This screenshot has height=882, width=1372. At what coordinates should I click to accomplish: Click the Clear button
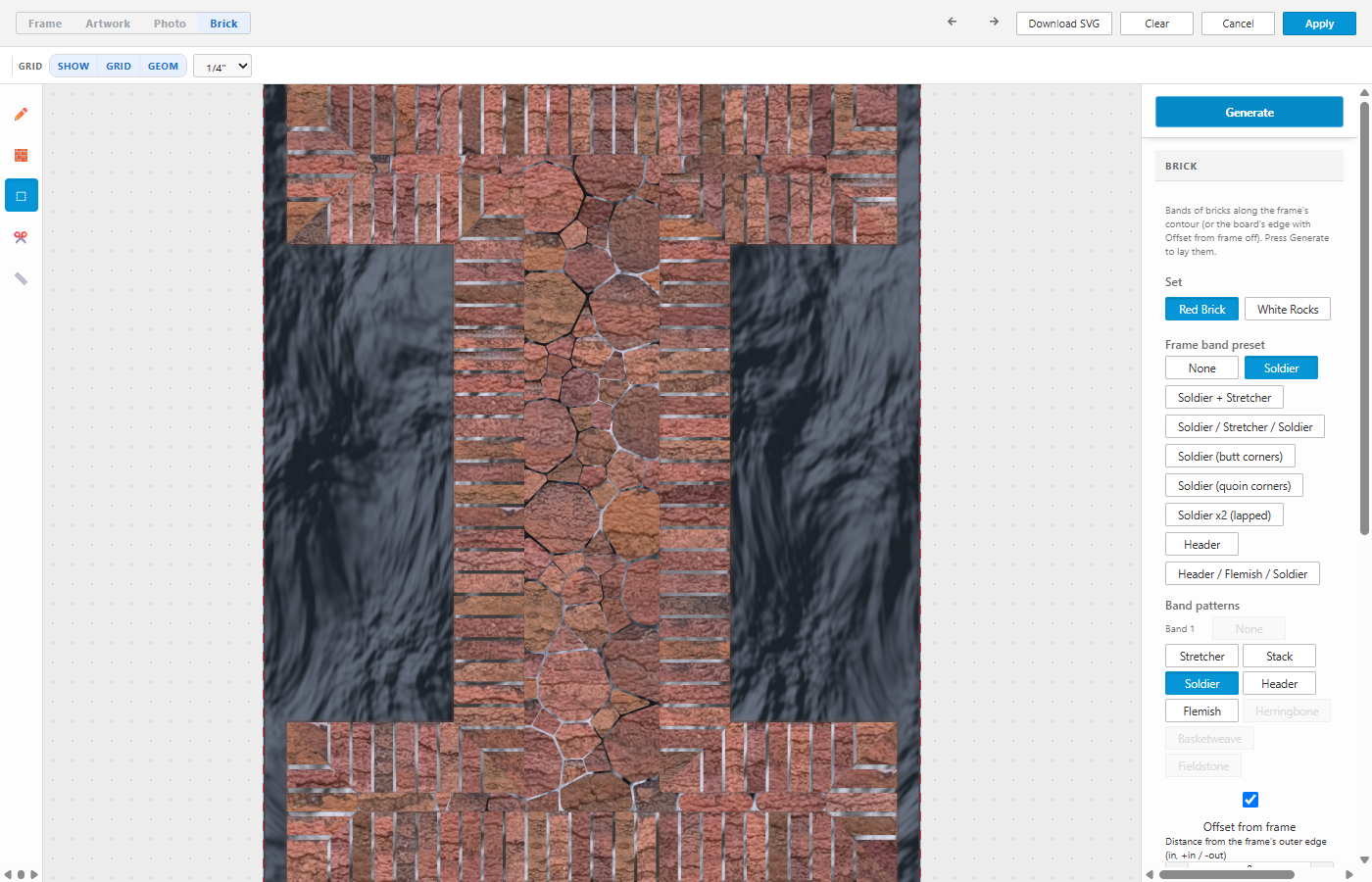pos(1156,24)
